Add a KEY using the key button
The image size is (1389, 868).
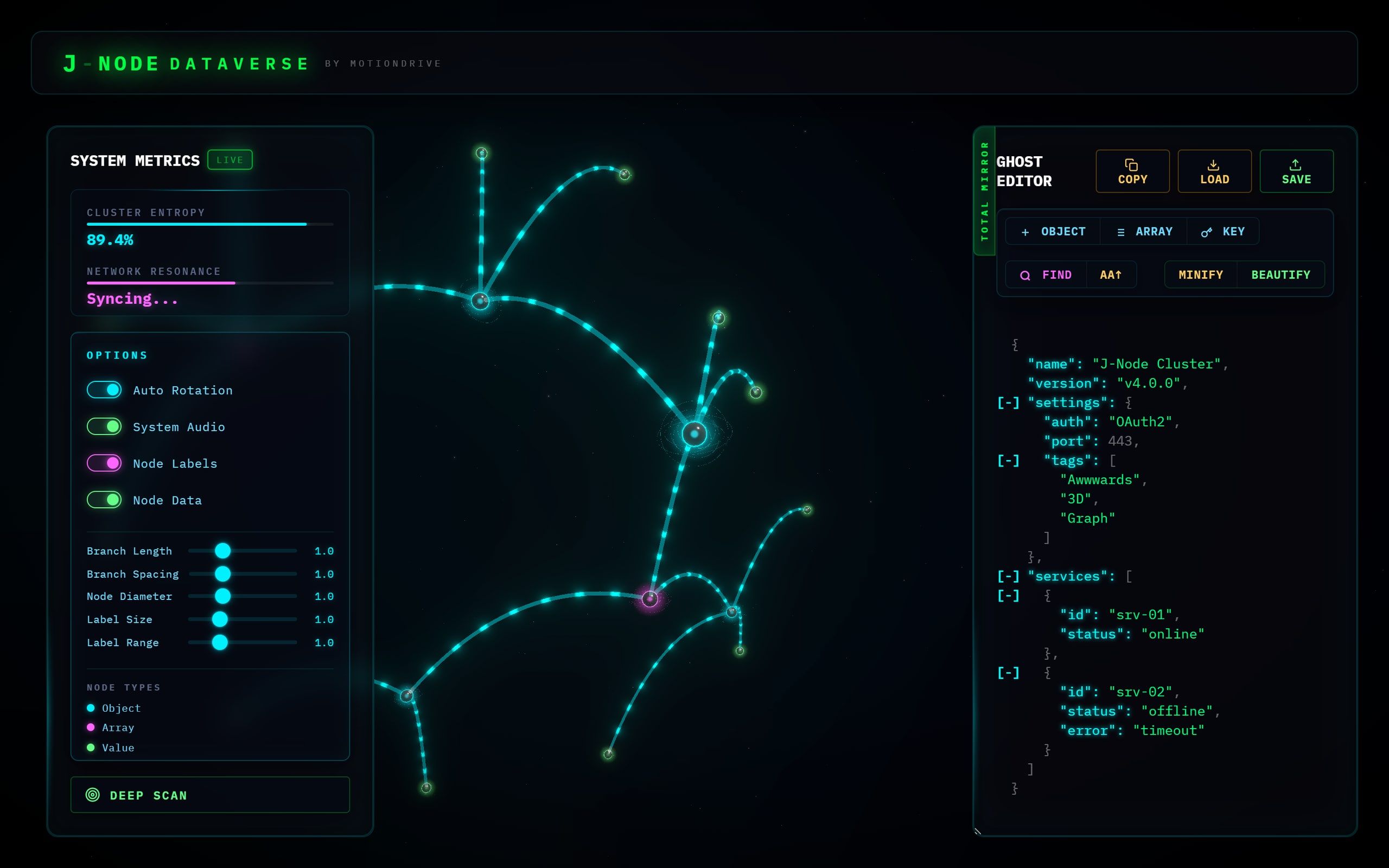click(1222, 231)
